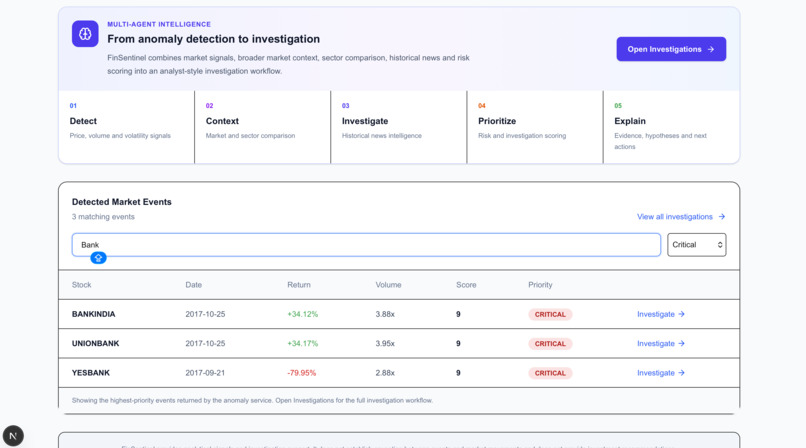This screenshot has width=806, height=448.
Task: Focus the search field containing Bank
Action: point(366,245)
